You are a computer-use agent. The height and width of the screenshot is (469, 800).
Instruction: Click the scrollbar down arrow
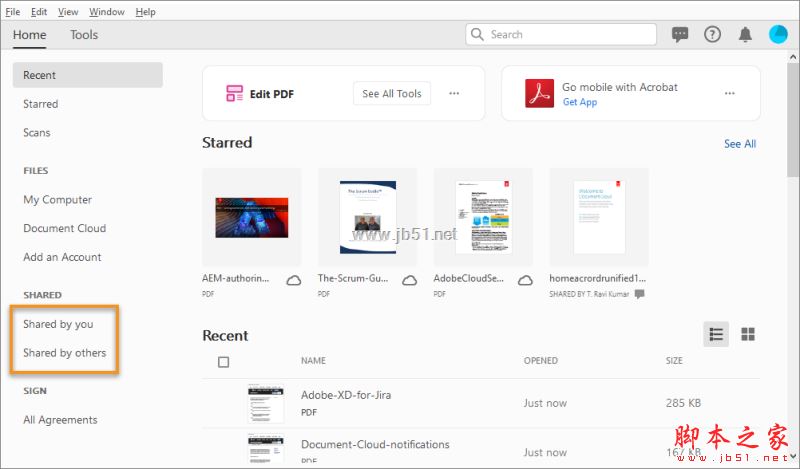[793, 456]
